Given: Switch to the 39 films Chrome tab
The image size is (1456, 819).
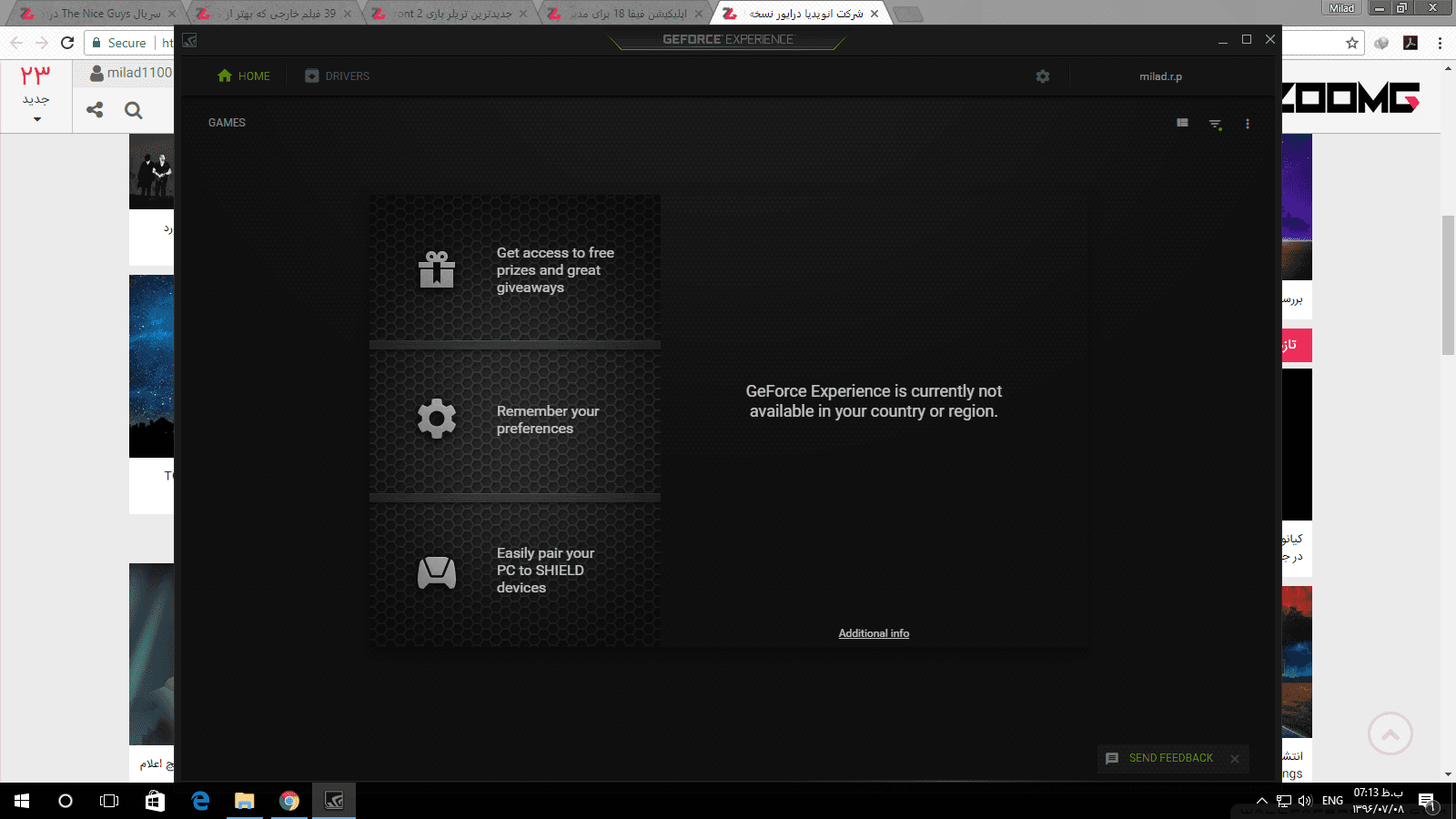Looking at the screenshot, I should pos(273,14).
